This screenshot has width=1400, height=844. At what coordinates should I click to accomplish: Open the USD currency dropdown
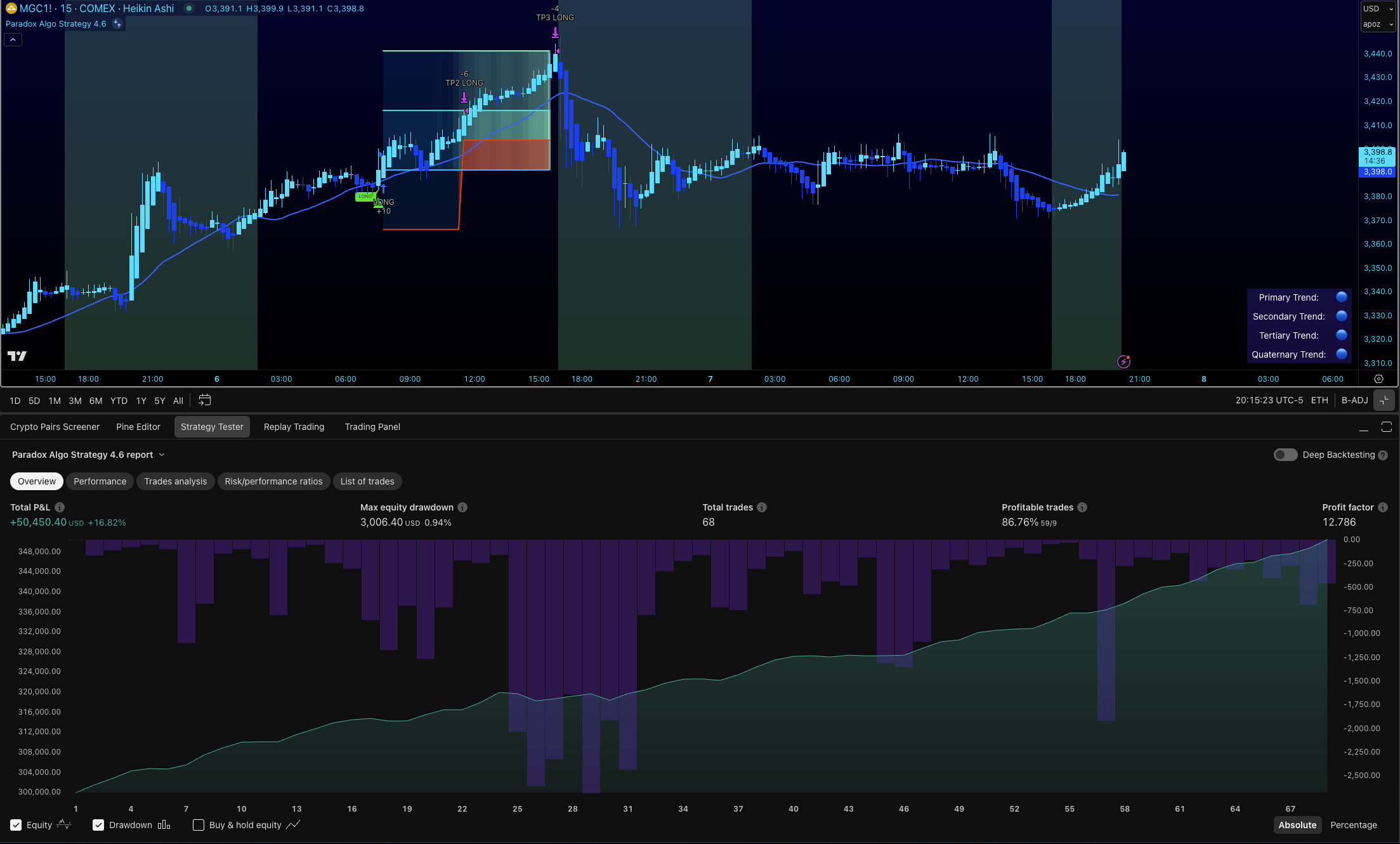pos(1378,9)
